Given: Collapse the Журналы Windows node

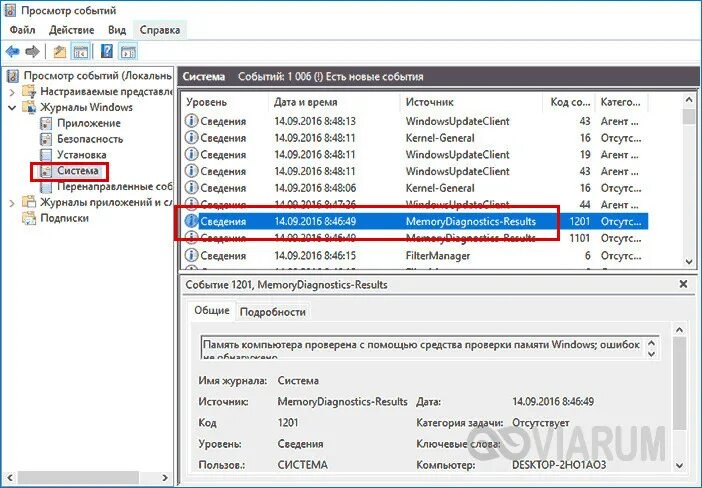Looking at the screenshot, I should point(12,107).
